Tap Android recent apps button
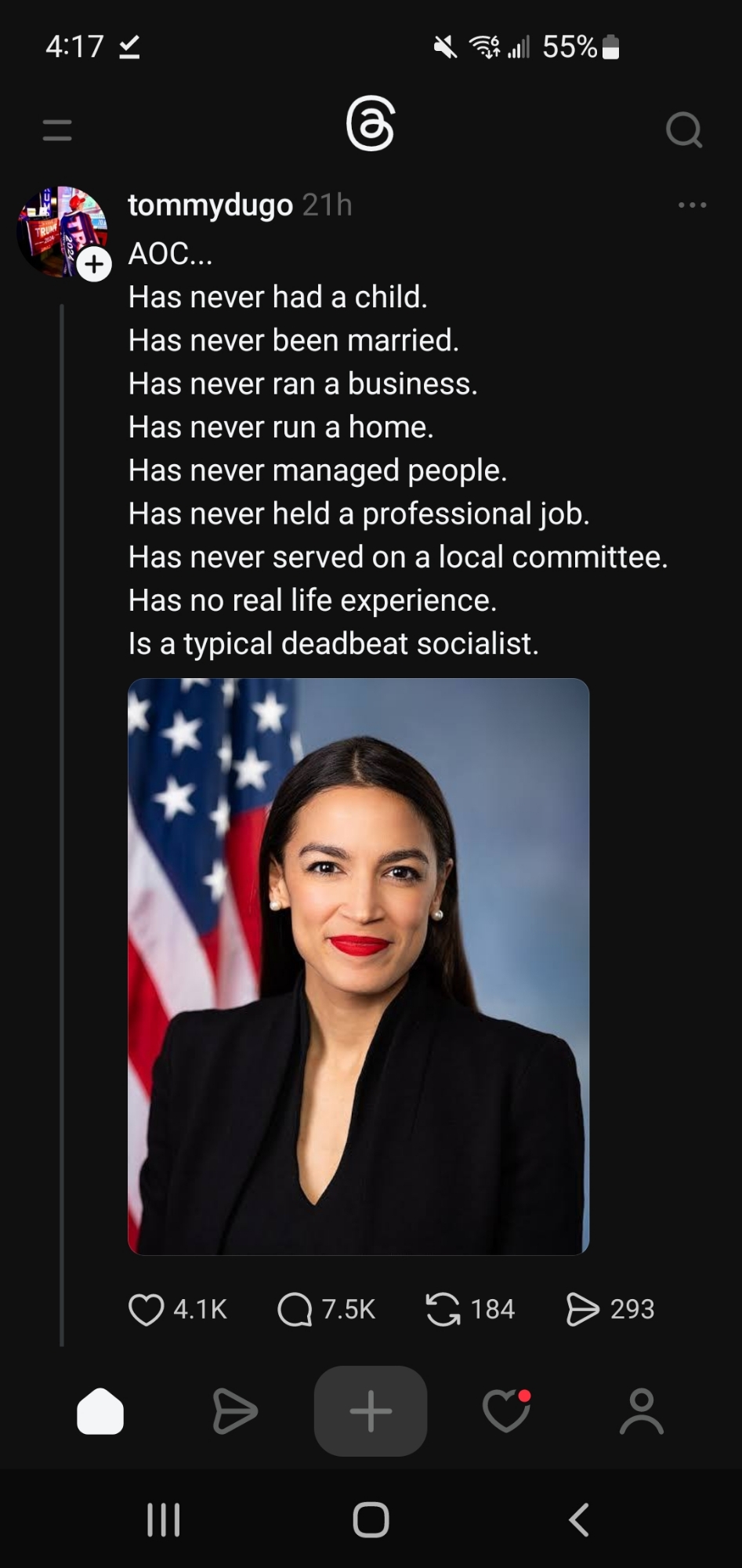The height and width of the screenshot is (1568, 742). pyautogui.click(x=164, y=1519)
